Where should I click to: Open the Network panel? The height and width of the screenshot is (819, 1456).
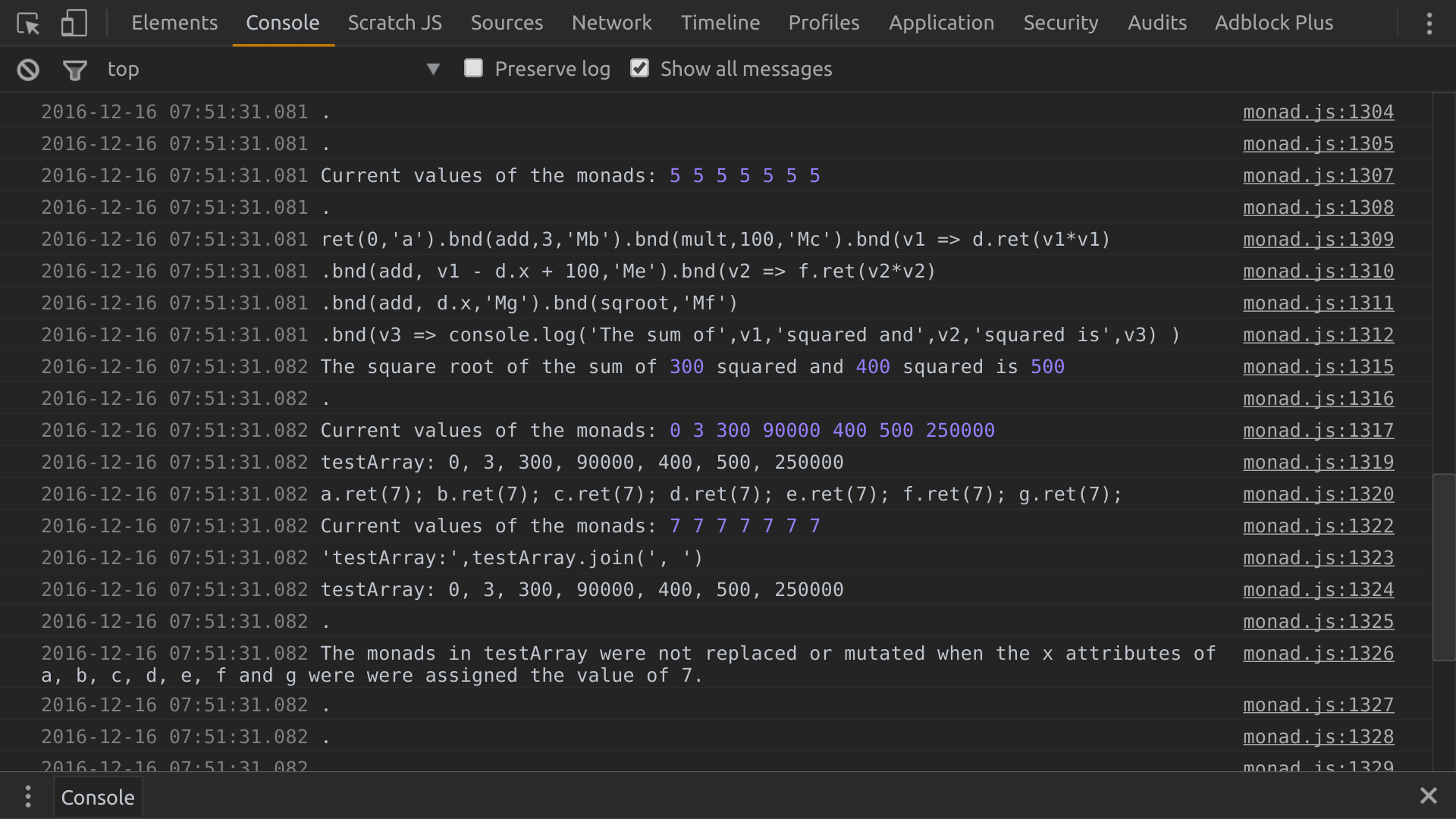[x=611, y=22]
